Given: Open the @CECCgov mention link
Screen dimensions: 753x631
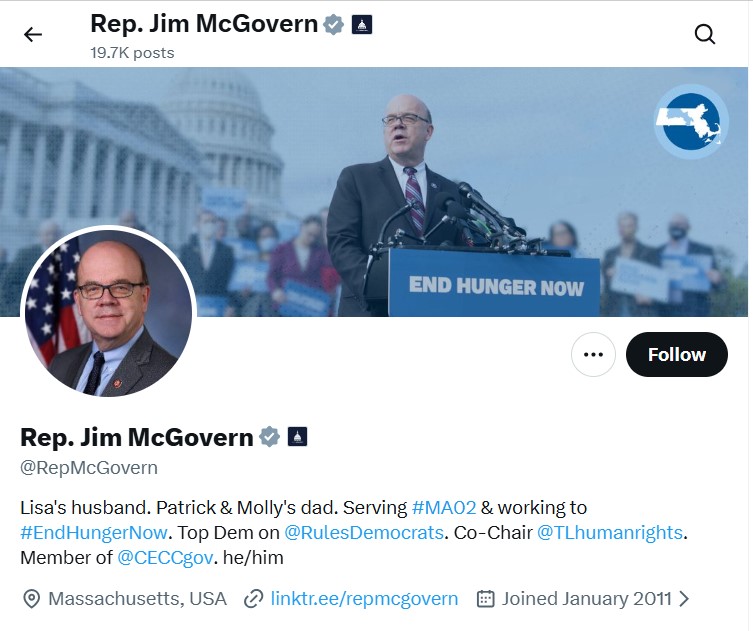Looking at the screenshot, I should point(165,558).
